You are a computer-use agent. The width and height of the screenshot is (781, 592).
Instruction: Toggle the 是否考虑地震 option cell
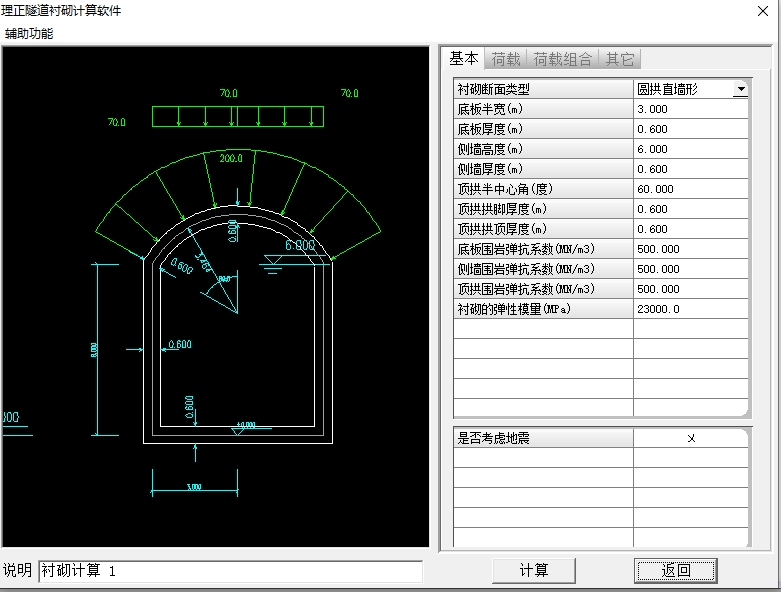click(x=690, y=438)
